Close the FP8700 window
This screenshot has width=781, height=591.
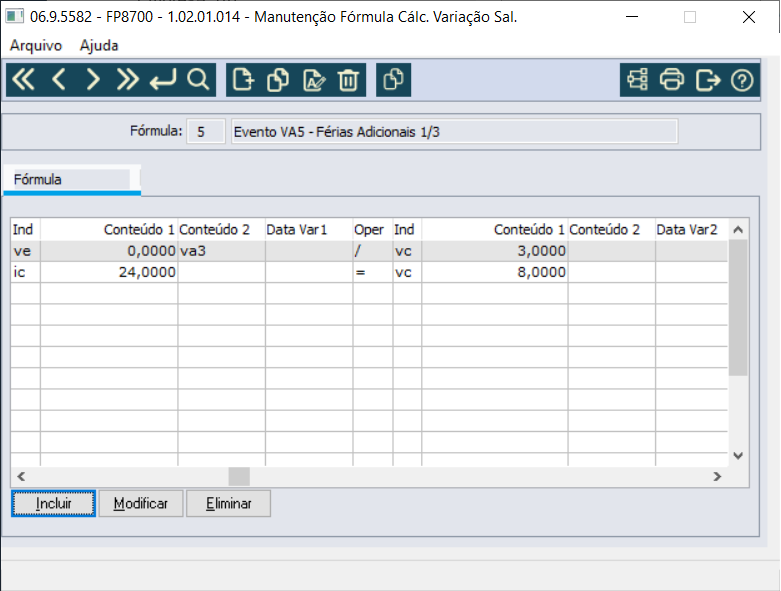(749, 17)
